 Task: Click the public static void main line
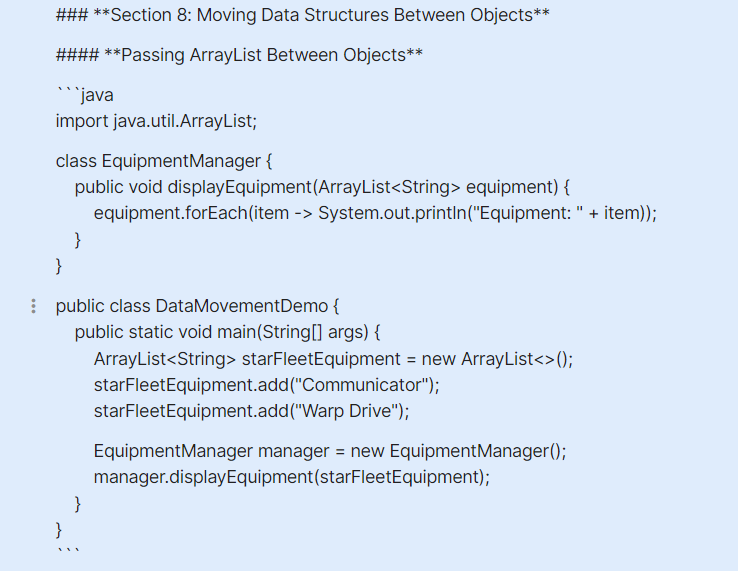click(228, 332)
